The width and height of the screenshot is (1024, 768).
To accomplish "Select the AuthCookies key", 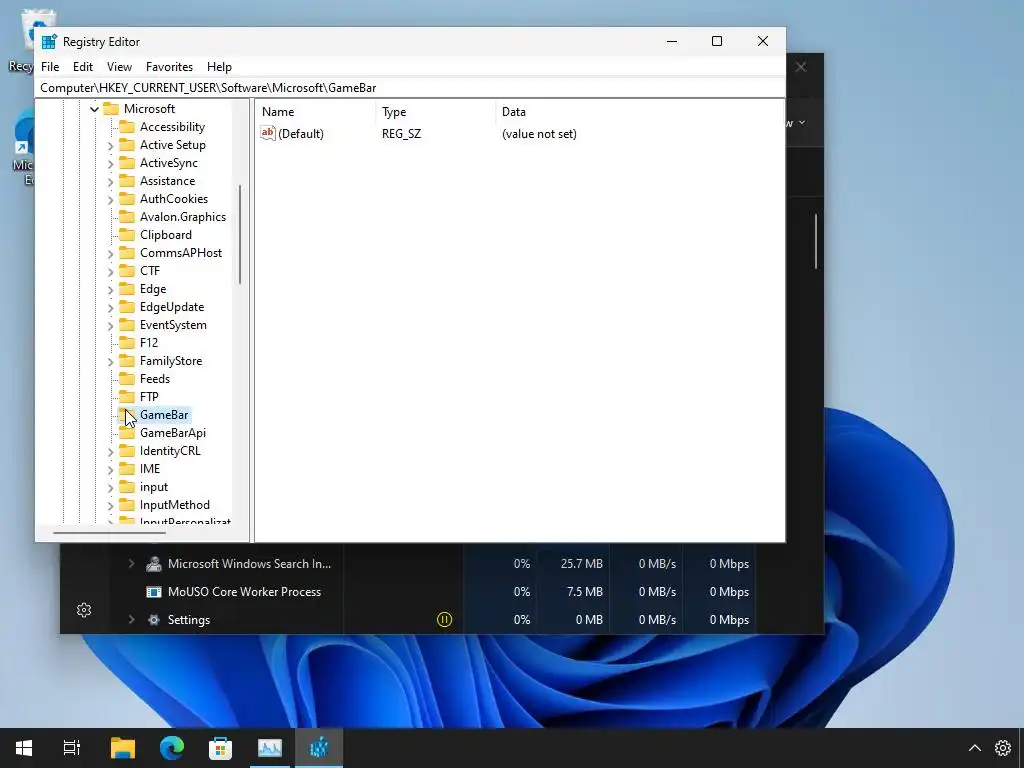I will tap(174, 199).
